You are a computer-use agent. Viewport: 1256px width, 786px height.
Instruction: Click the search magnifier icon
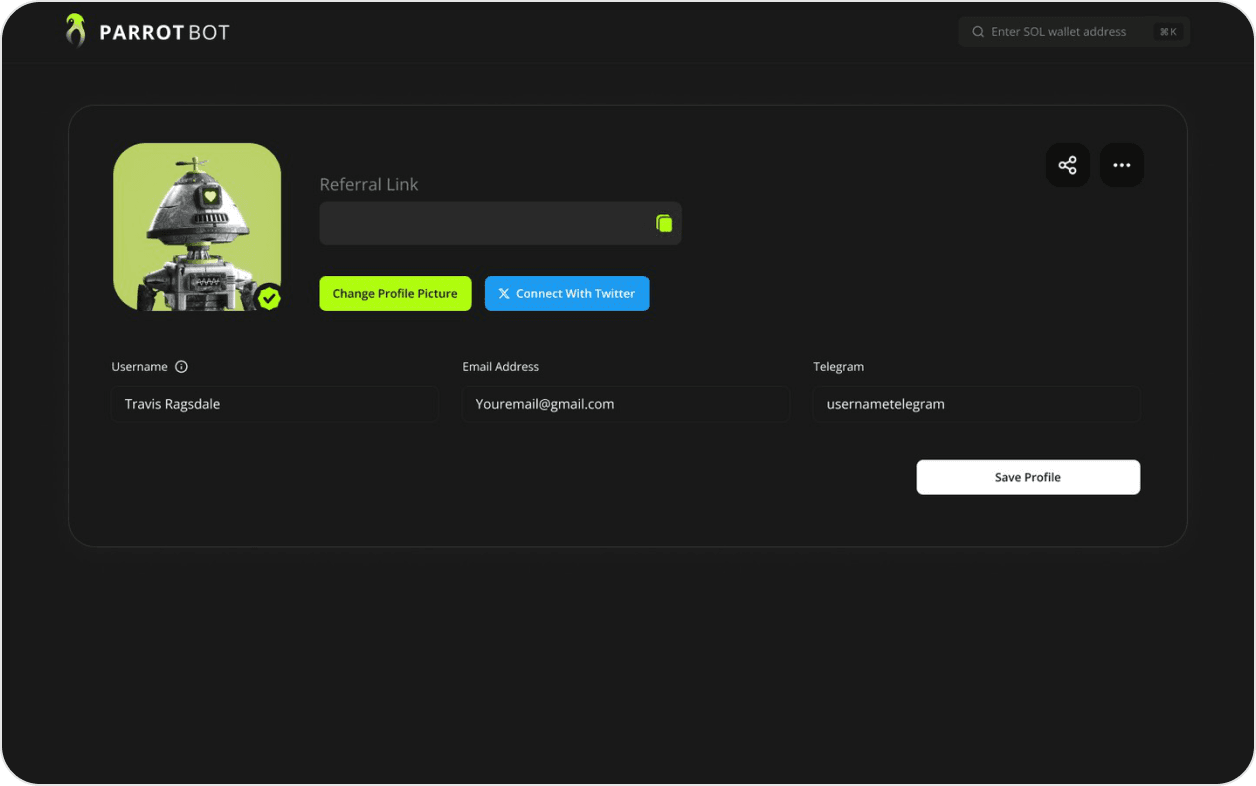coord(978,32)
